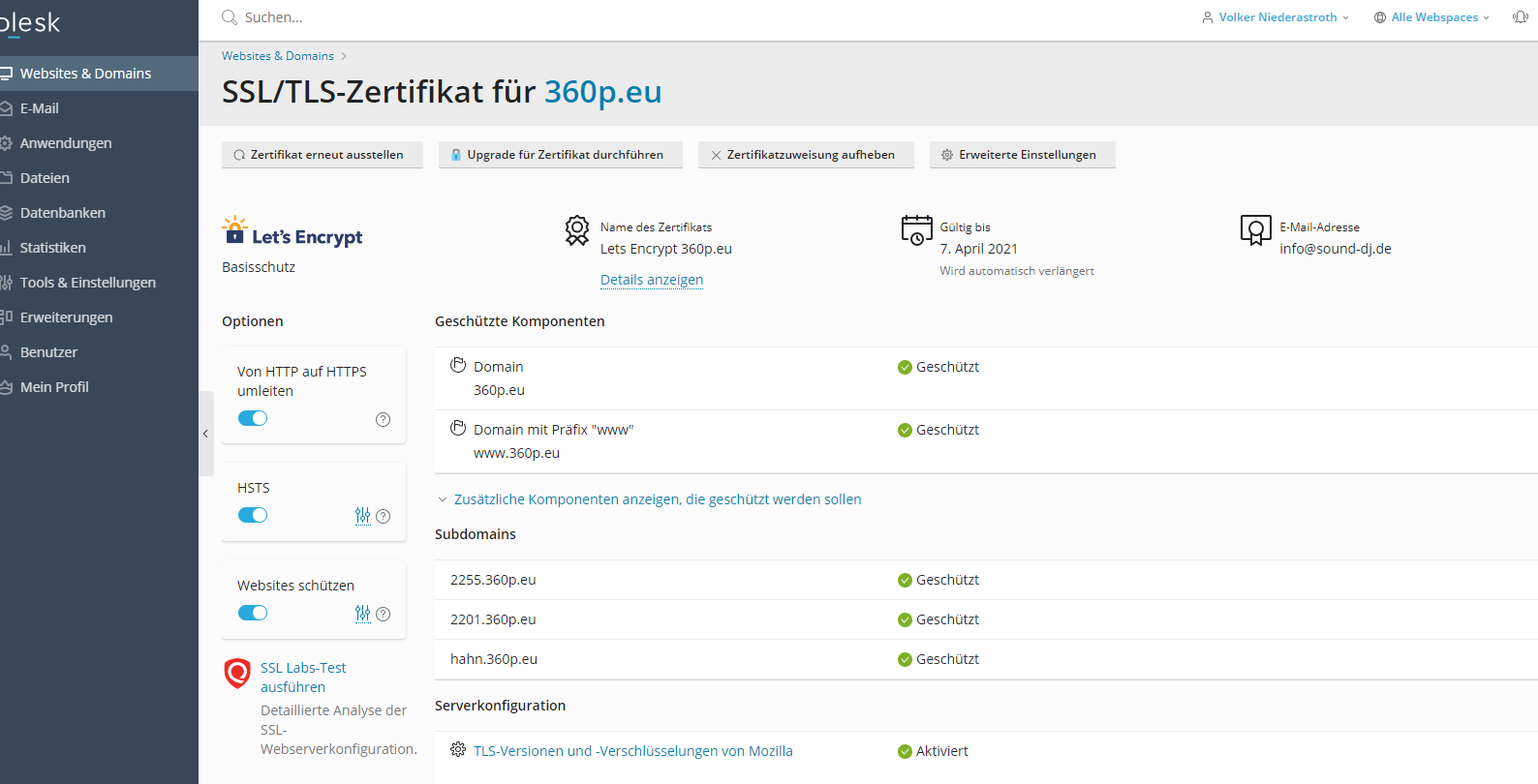Click help icon for Websites schützen
Image resolution: width=1538 pixels, height=784 pixels.
384,615
